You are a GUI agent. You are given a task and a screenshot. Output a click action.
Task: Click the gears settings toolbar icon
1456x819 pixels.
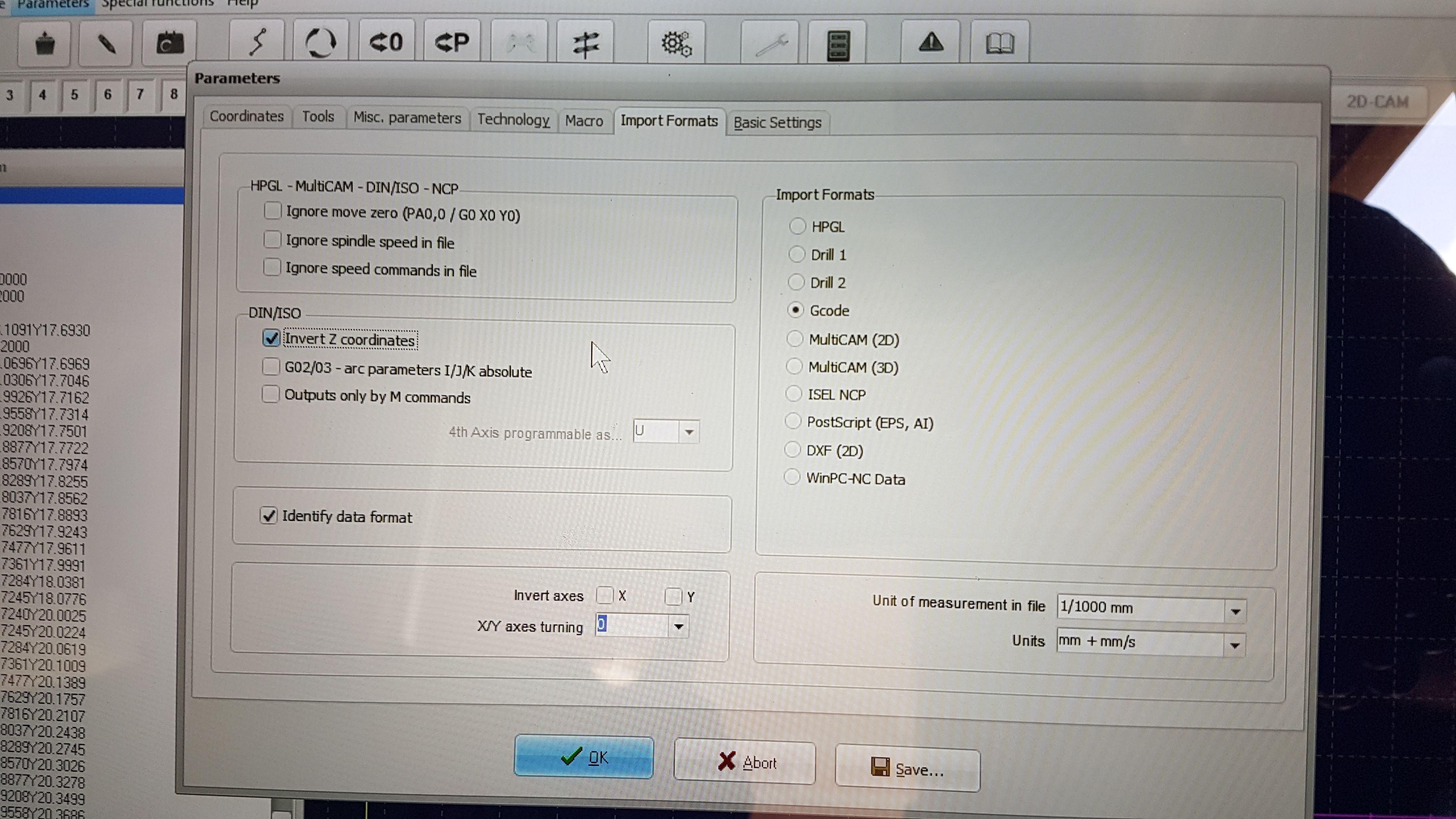pyautogui.click(x=676, y=44)
